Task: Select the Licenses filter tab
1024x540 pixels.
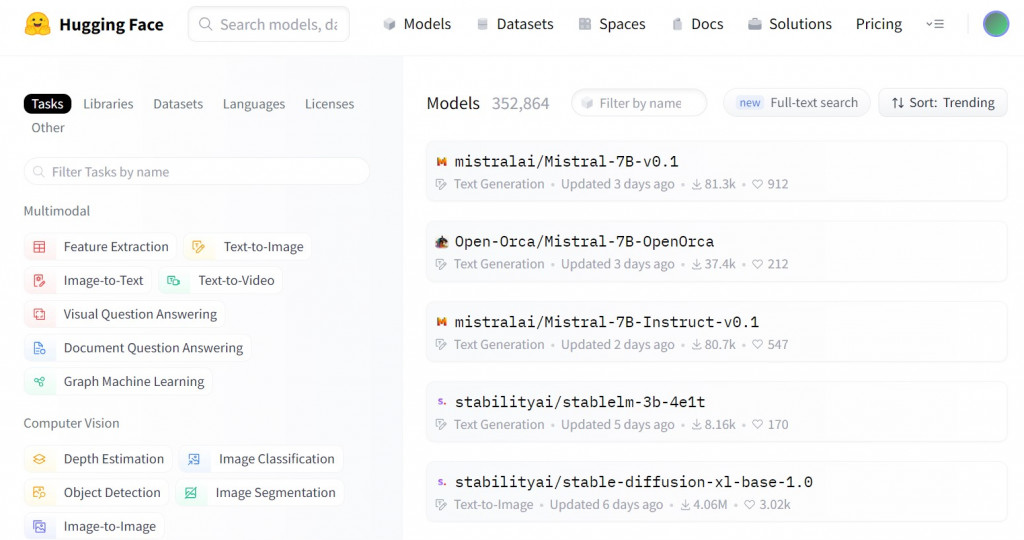Action: pos(329,104)
